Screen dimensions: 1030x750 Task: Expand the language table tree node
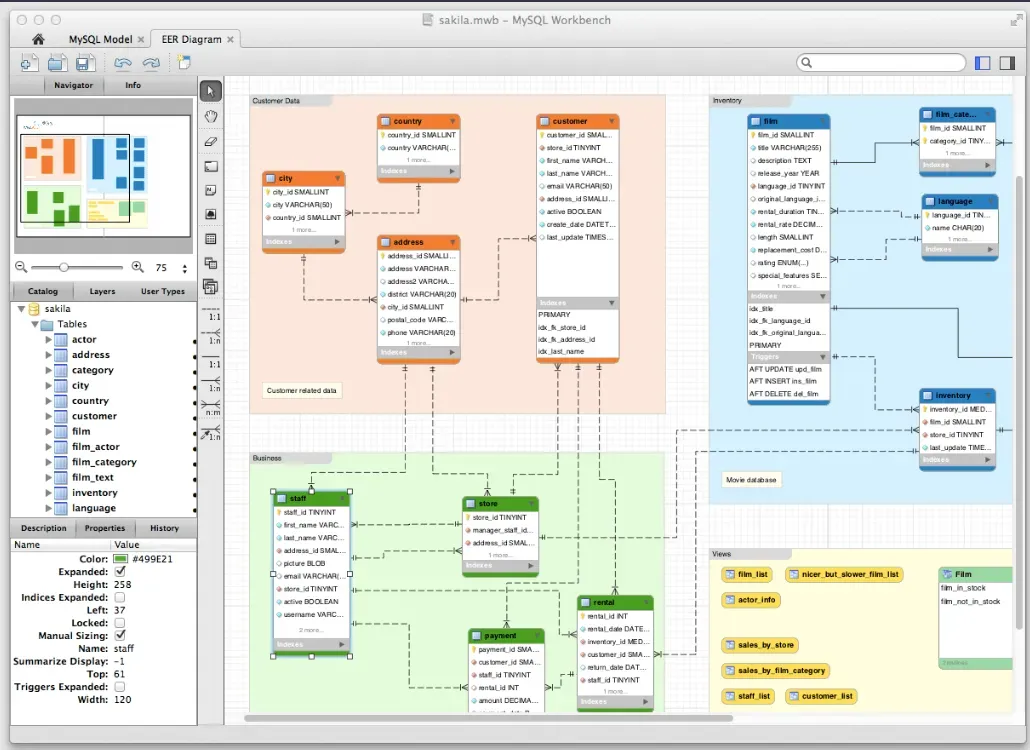click(48, 508)
